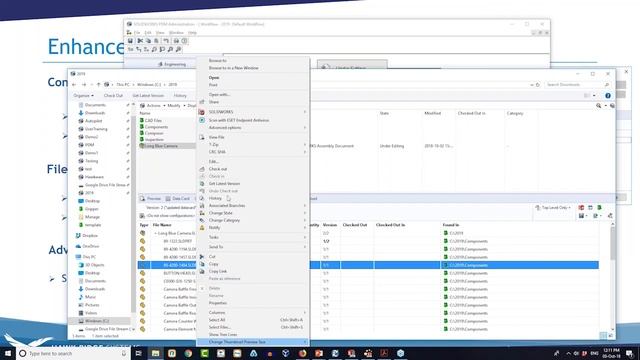
Task: Click the up-one-level arrow in Explorer
Action: click(98, 84)
